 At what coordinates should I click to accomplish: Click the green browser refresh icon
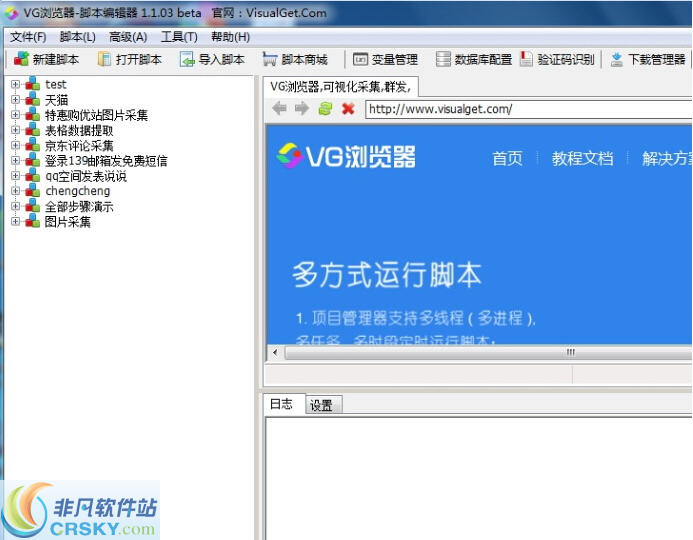point(325,108)
